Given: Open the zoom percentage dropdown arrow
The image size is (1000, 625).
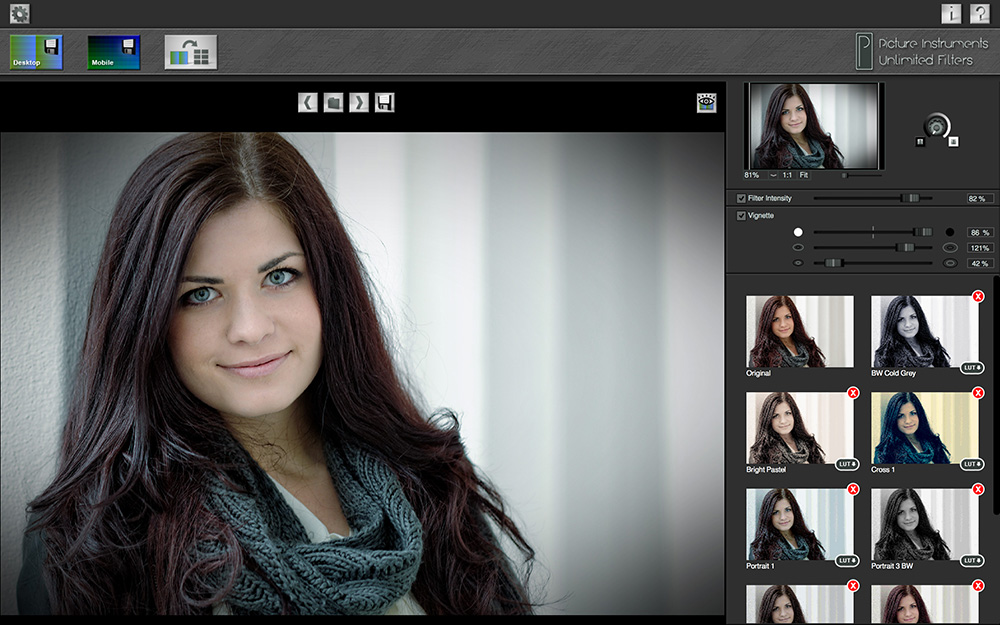Looking at the screenshot, I should 773,175.
